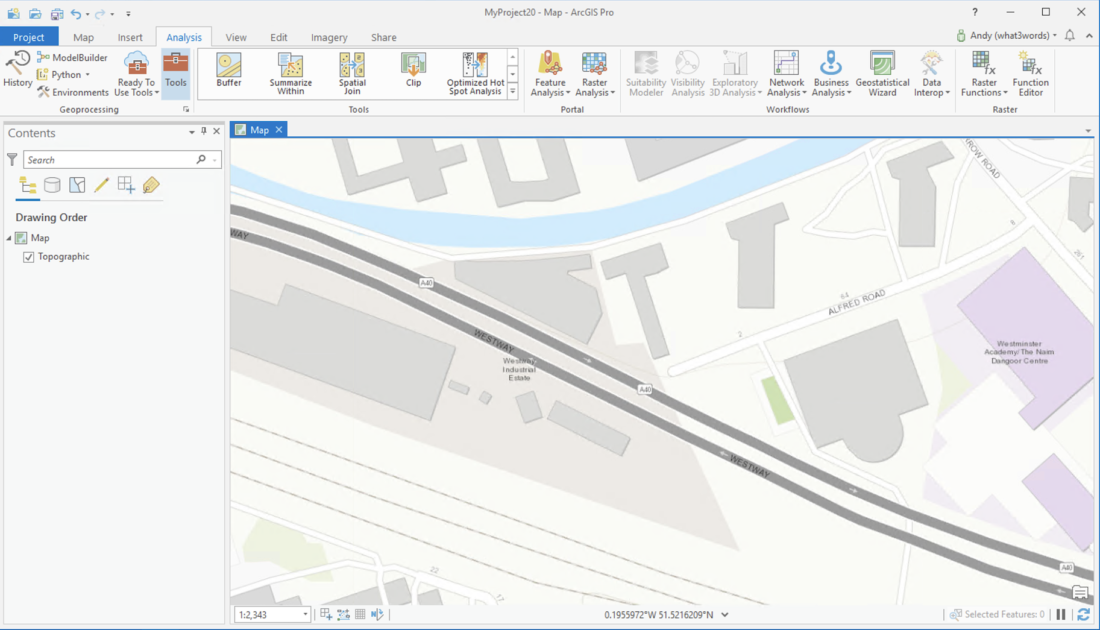Image resolution: width=1100 pixels, height=630 pixels.
Task: Open the Feature Analysis dropdown
Action: [550, 74]
